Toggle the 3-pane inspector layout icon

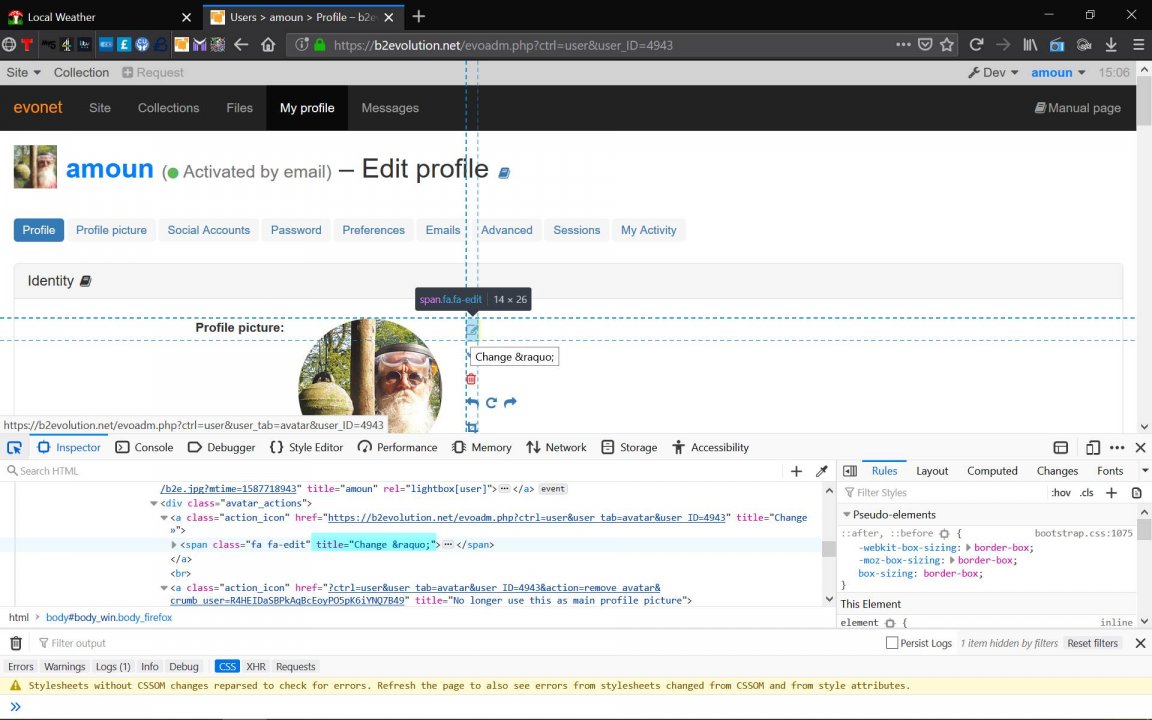(850, 471)
